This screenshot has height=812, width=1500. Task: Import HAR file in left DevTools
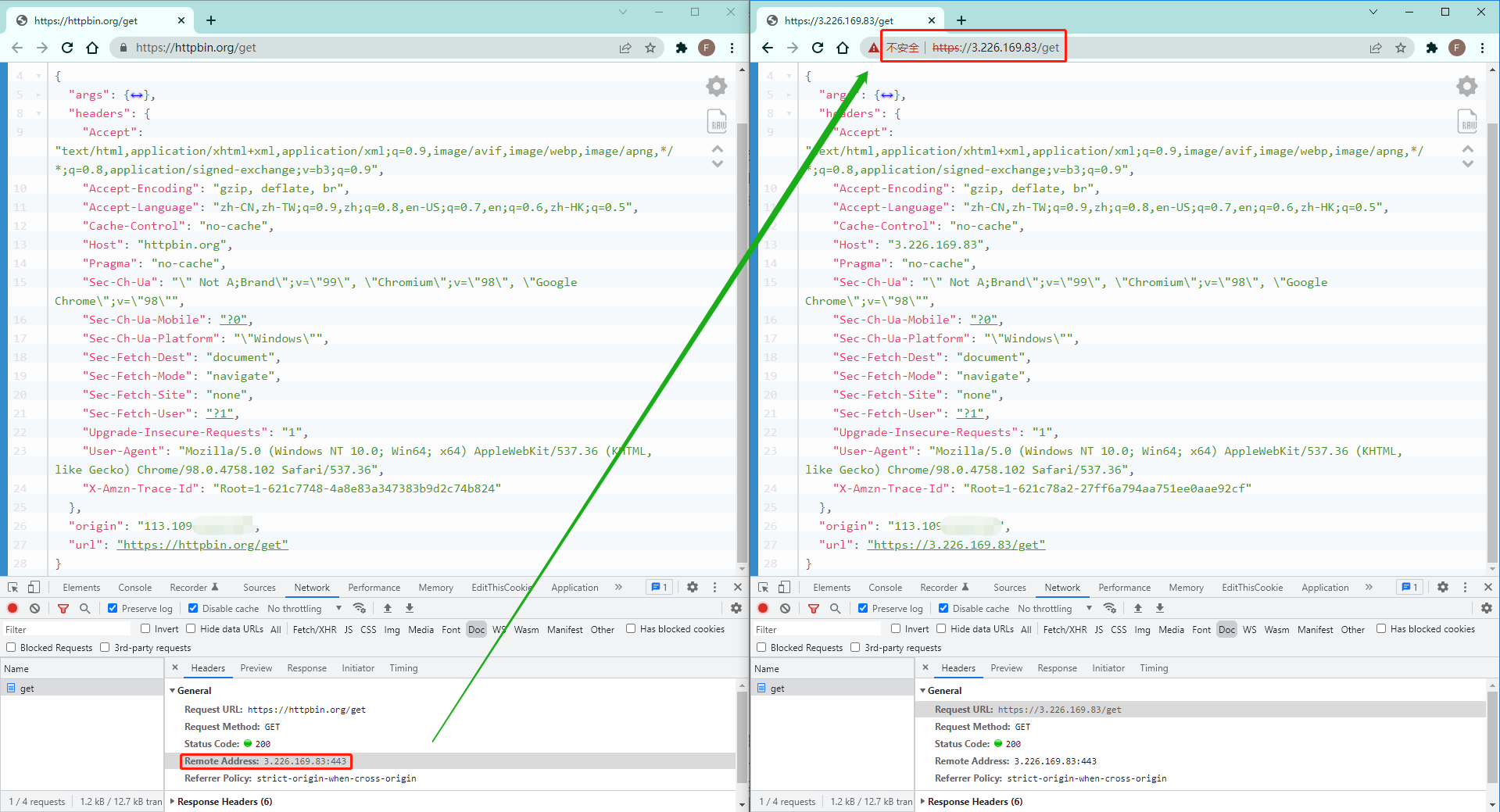coord(388,608)
